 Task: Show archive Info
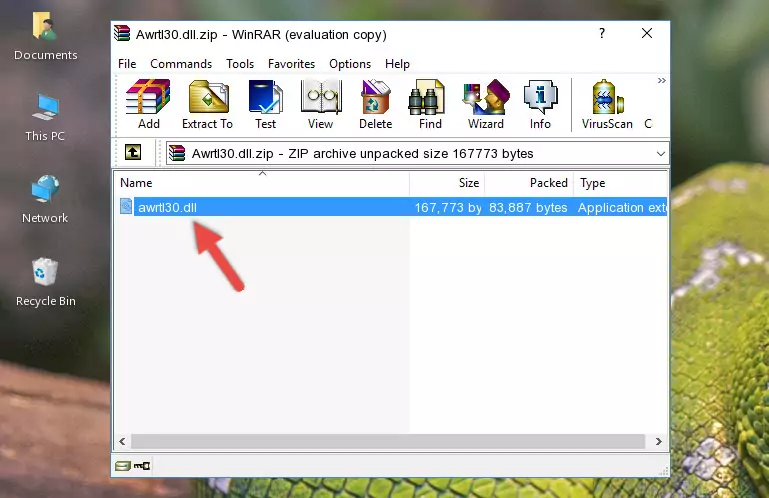[x=540, y=104]
